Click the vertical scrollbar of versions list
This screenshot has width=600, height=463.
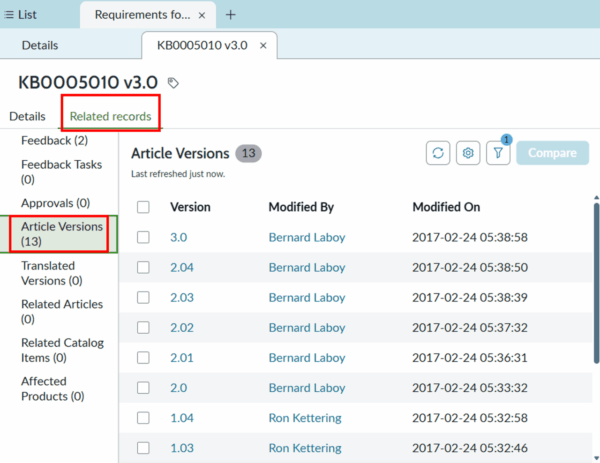[x=597, y=280]
